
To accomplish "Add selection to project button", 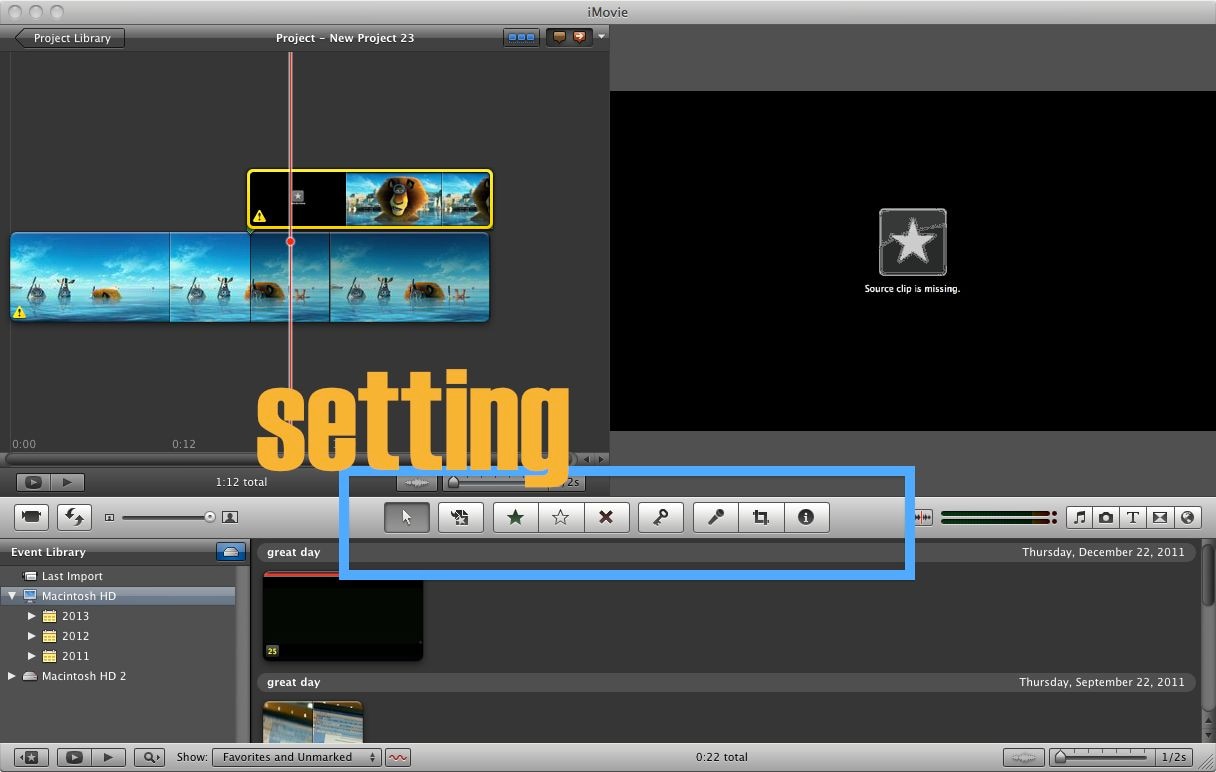I will tap(461, 517).
